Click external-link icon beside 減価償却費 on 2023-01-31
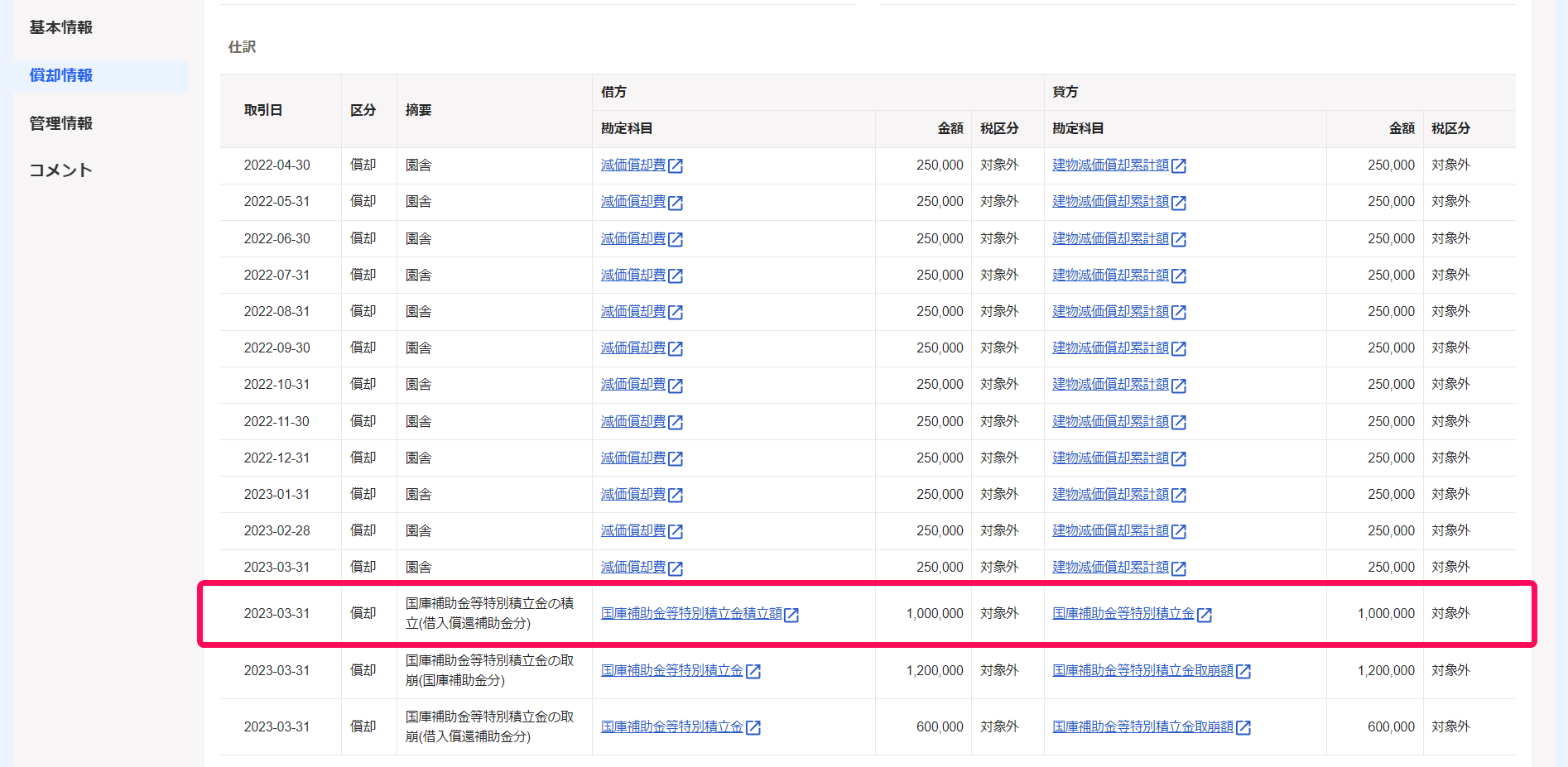 click(676, 495)
